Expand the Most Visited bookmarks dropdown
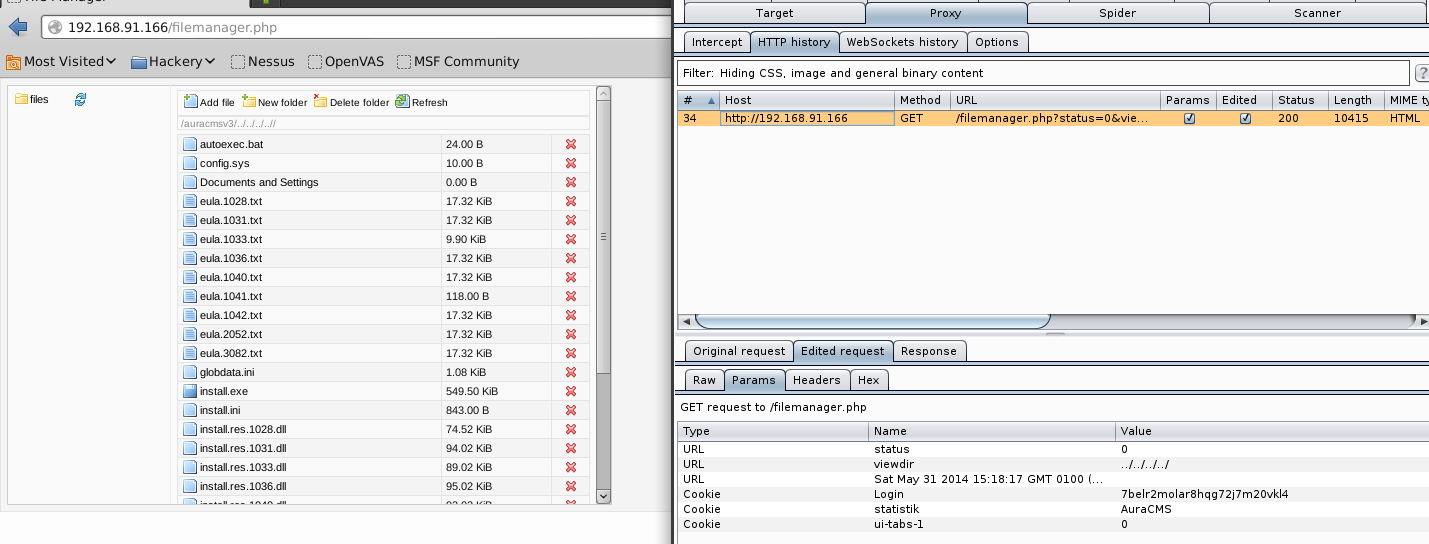 (62, 61)
